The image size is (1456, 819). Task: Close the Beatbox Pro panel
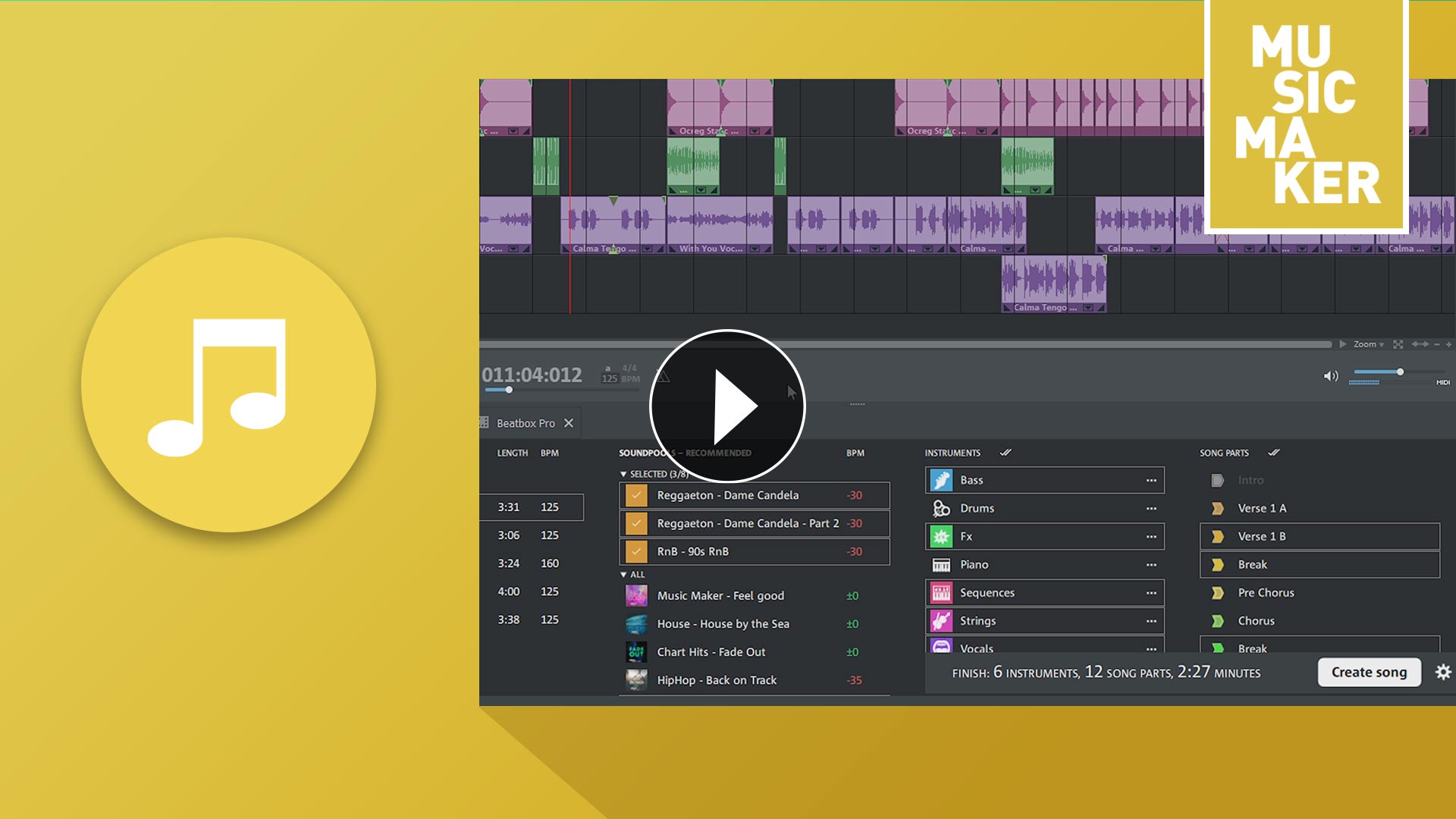click(x=569, y=422)
